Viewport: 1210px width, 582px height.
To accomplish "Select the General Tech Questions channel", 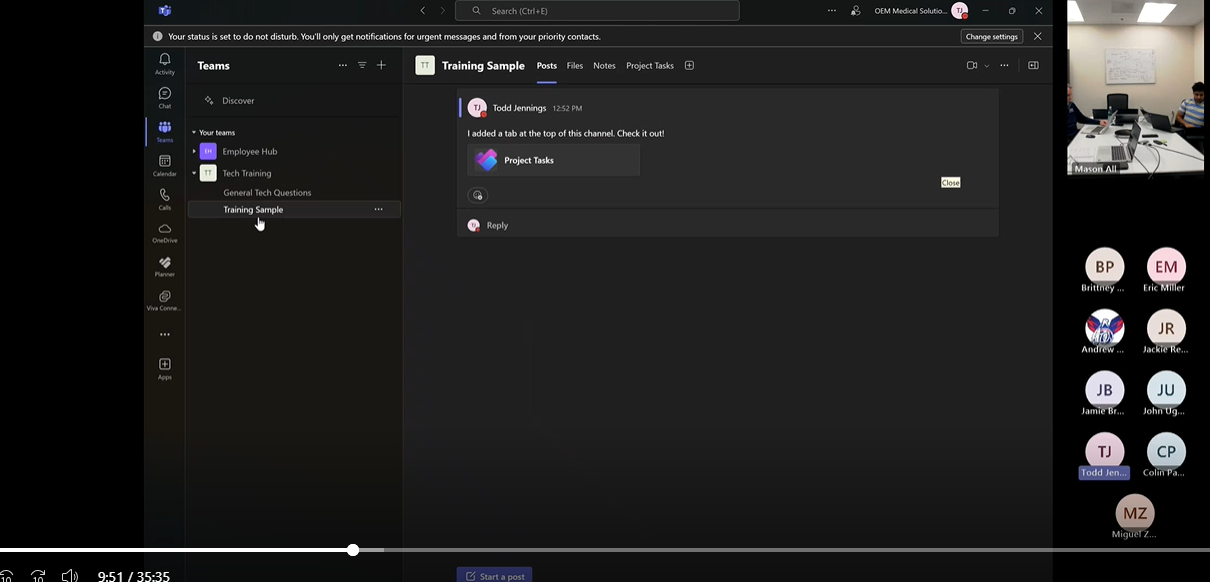I will coord(267,193).
